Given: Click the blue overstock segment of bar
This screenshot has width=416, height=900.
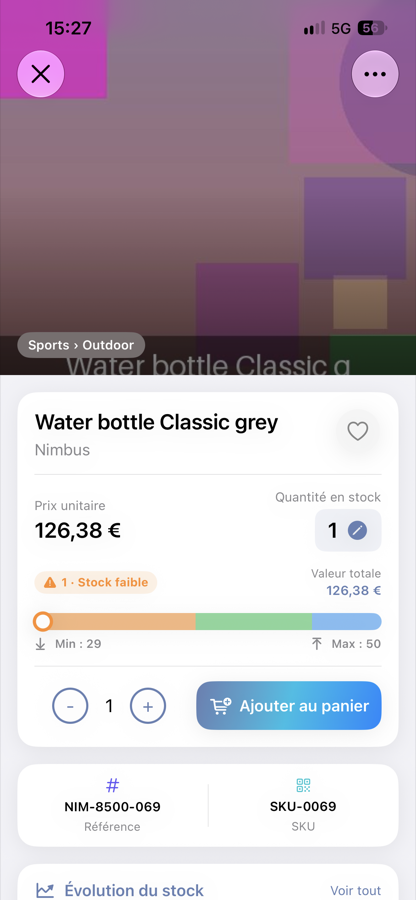Looking at the screenshot, I should [x=347, y=622].
